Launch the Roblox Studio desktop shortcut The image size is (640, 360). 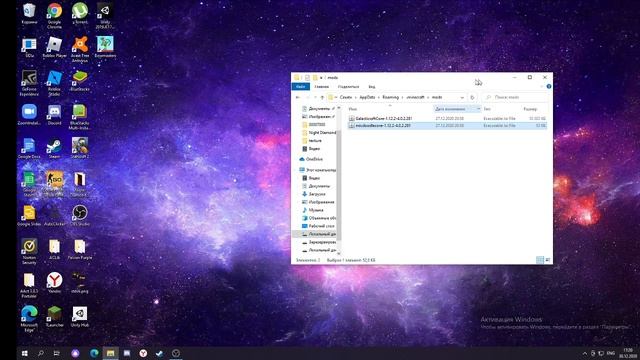54,83
